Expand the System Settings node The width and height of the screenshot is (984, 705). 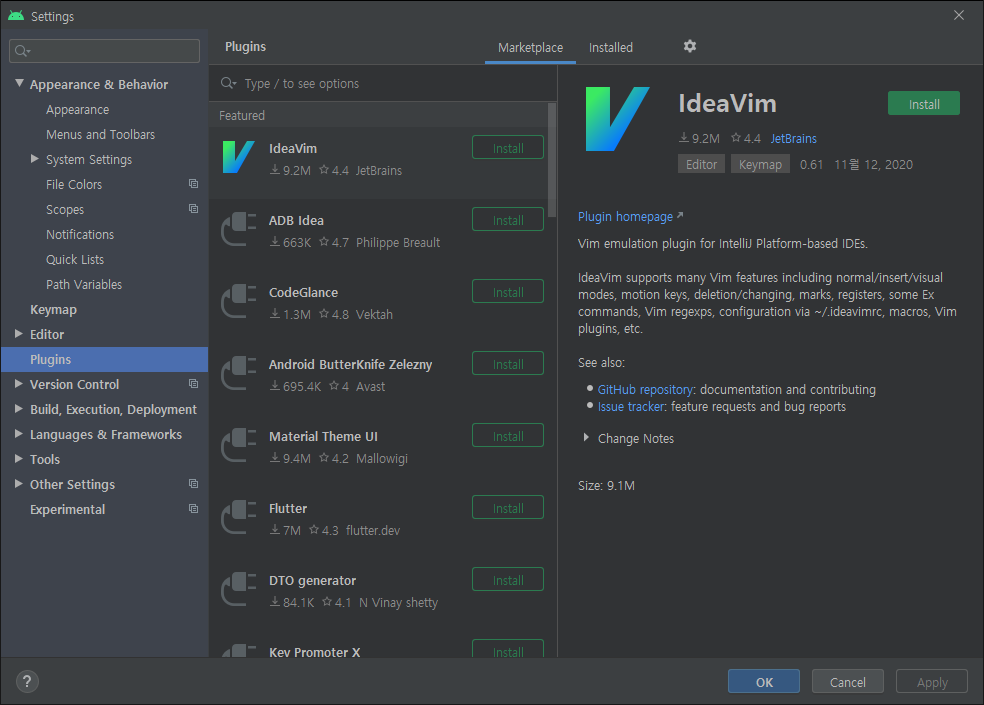tap(35, 159)
